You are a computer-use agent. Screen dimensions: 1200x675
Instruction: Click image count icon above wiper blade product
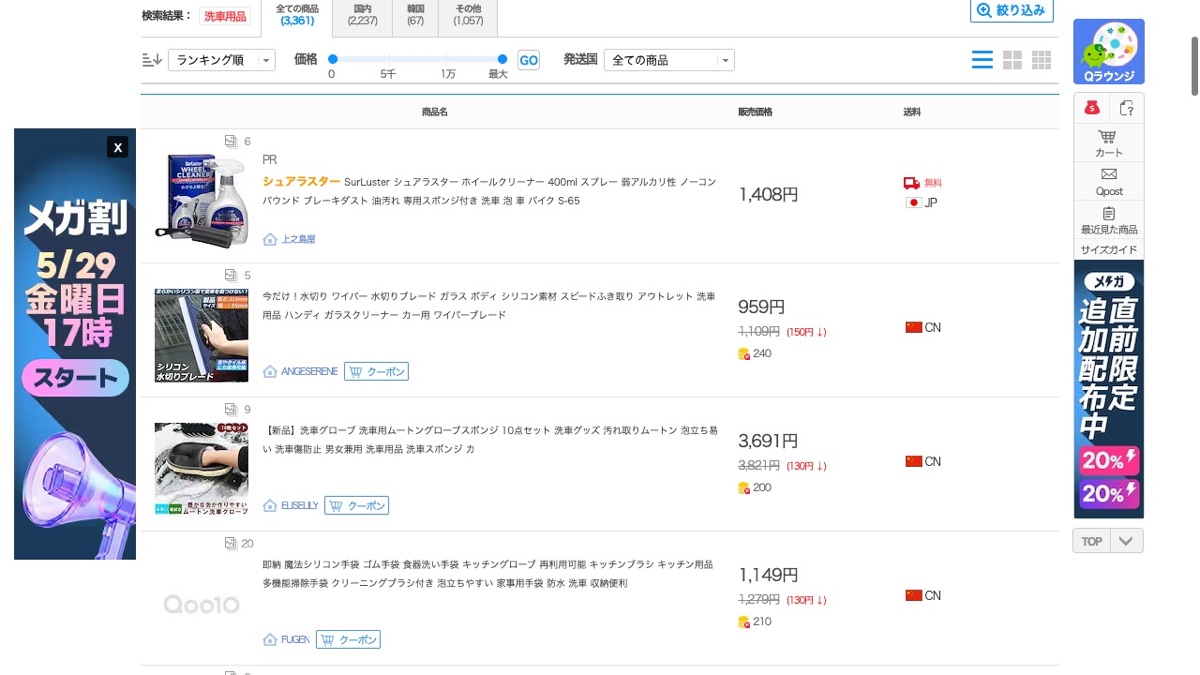pyautogui.click(x=231, y=275)
